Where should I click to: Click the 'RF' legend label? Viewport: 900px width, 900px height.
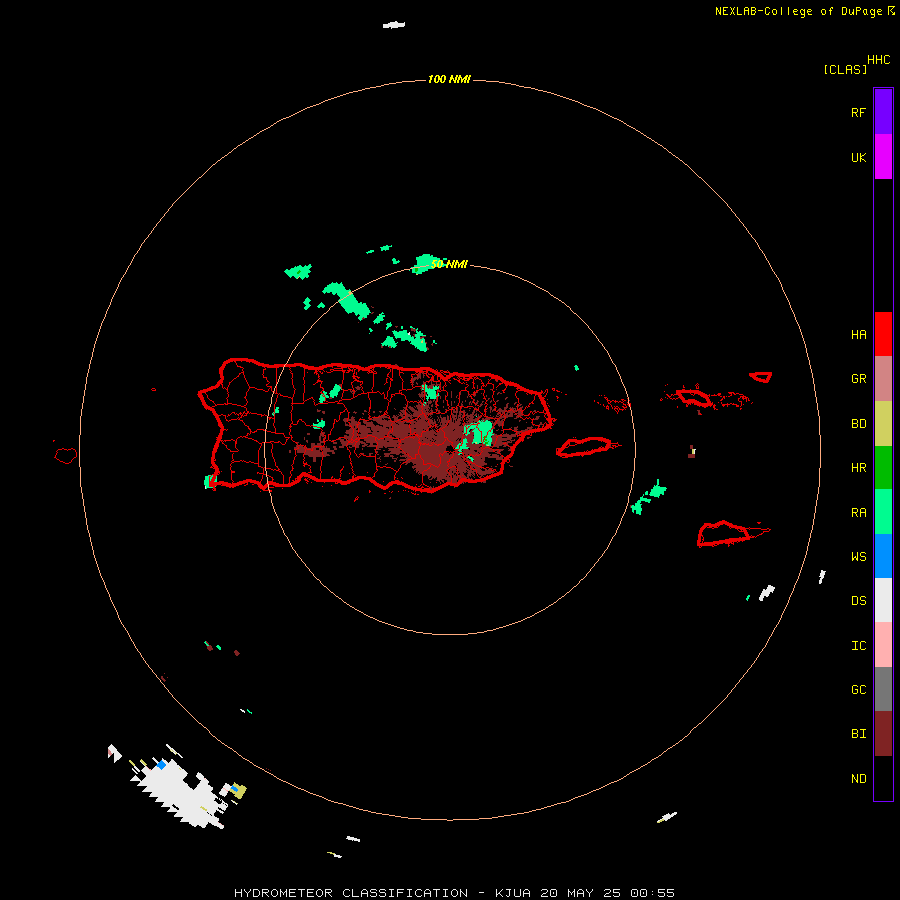pyautogui.click(x=858, y=112)
